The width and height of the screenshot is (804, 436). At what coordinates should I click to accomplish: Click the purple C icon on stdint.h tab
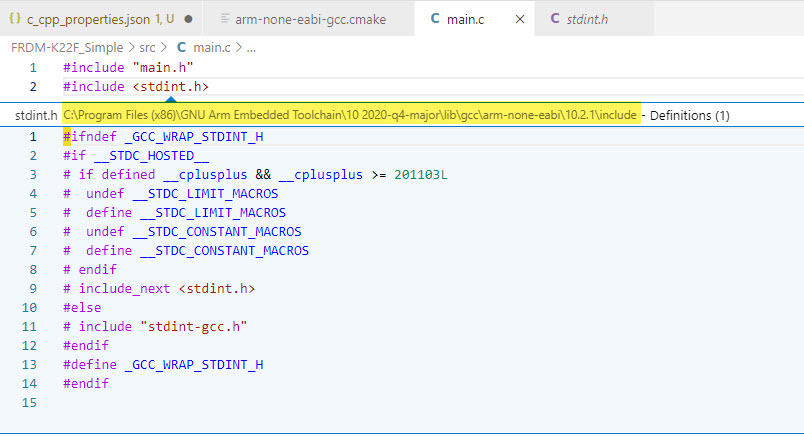pos(555,18)
